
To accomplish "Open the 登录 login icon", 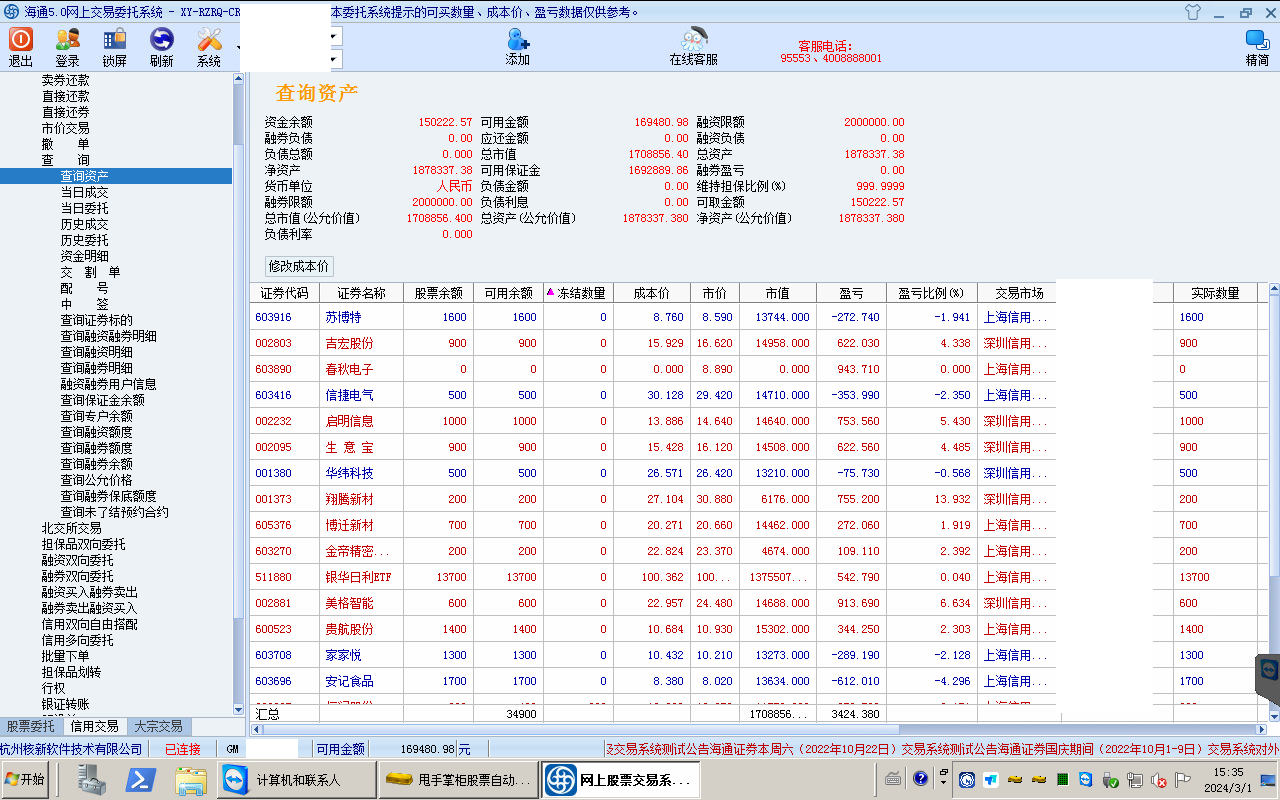I will tap(67, 46).
